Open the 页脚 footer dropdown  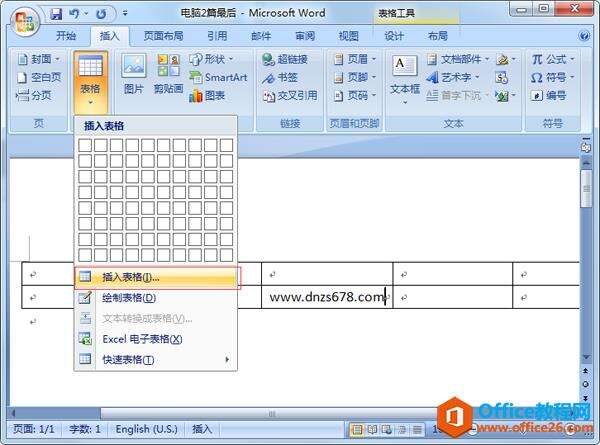click(x=355, y=78)
